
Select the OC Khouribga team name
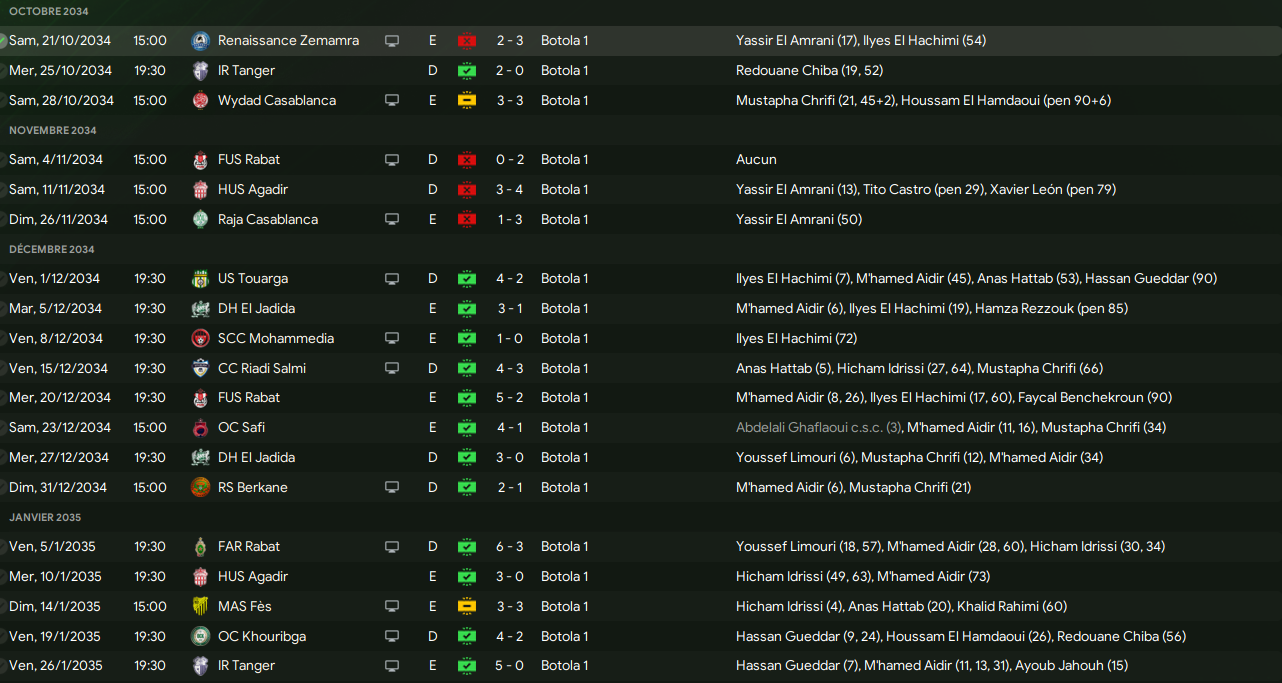[x=262, y=637]
